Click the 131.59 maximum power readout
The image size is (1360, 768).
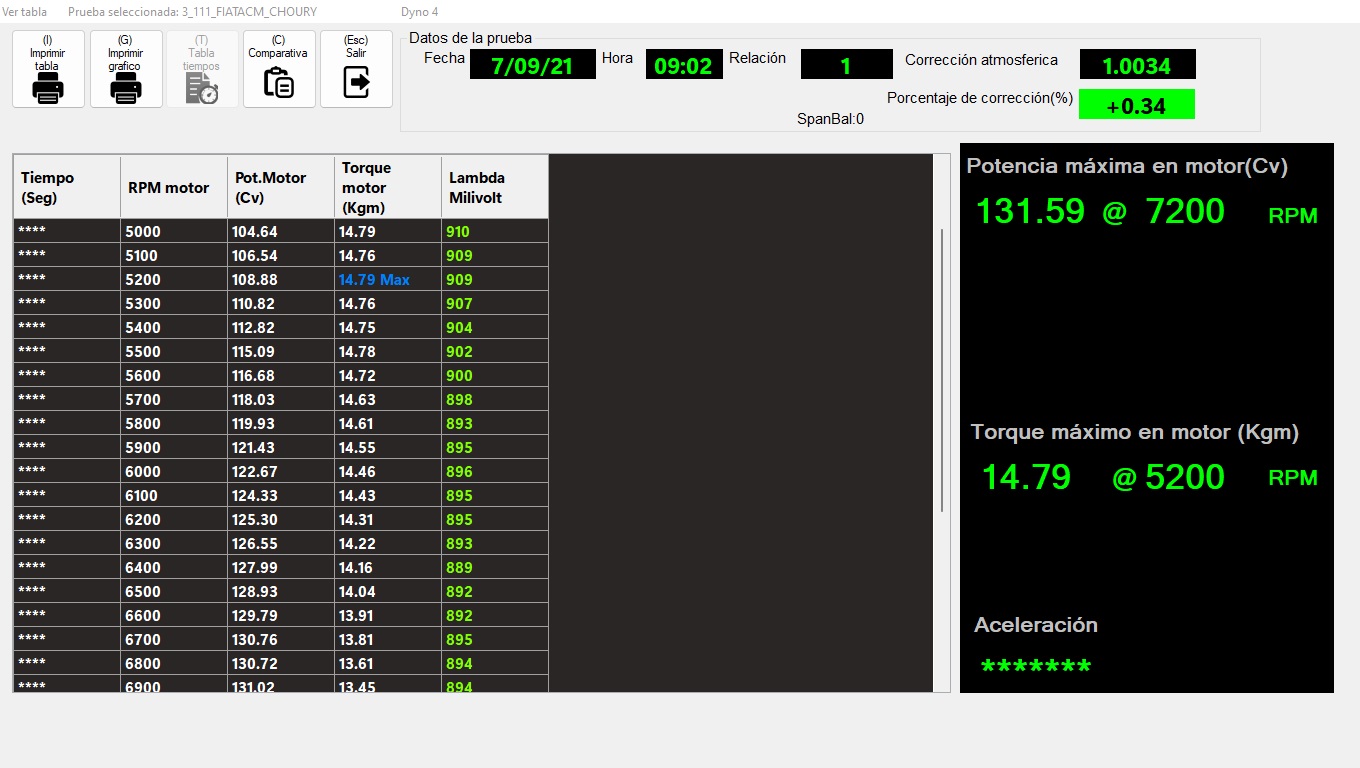click(x=1030, y=212)
